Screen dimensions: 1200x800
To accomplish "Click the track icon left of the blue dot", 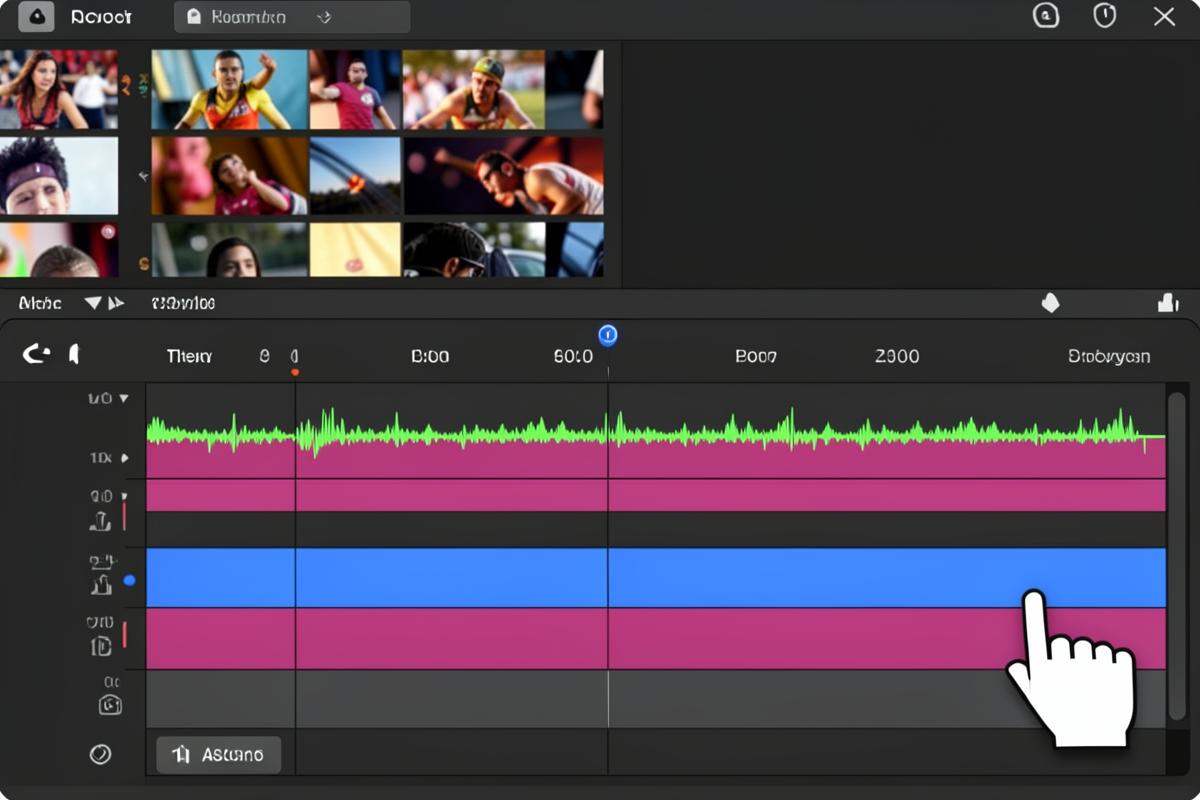I will tap(100, 585).
